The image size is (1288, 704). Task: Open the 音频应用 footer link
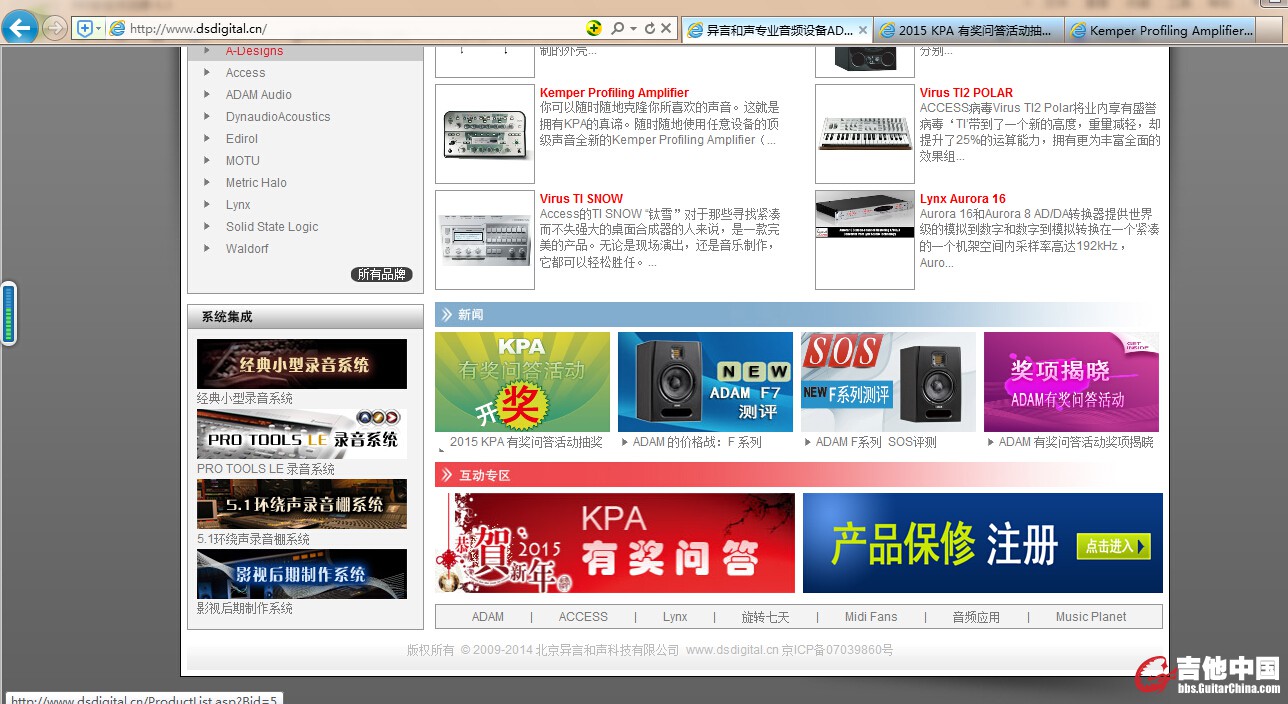pyautogui.click(x=976, y=617)
